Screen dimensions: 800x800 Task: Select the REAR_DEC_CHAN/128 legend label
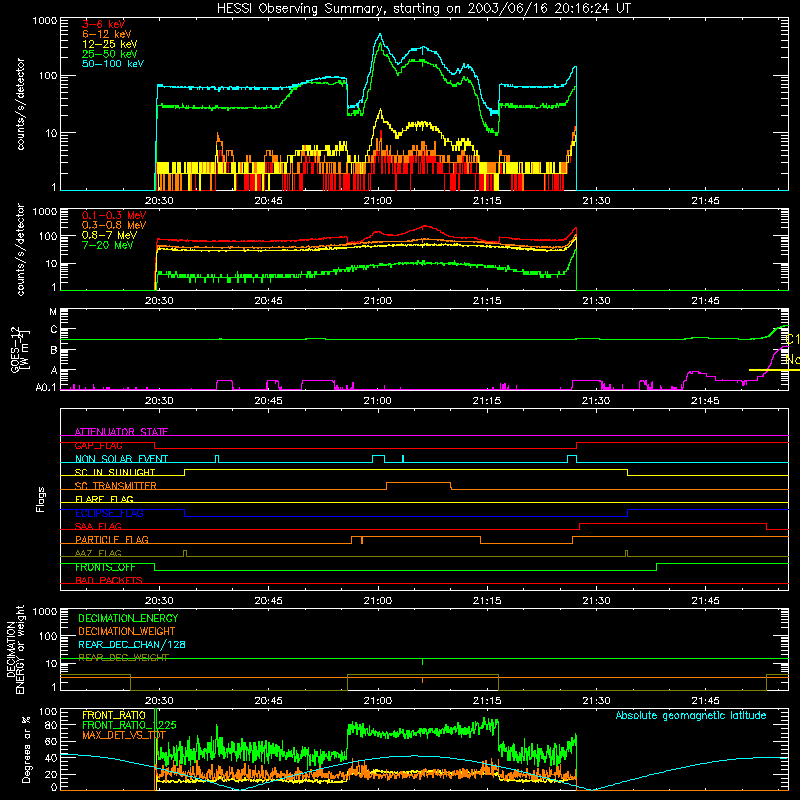132,644
